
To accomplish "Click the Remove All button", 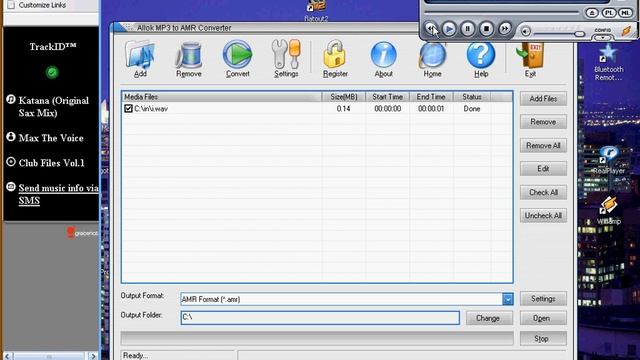I will point(543,146).
